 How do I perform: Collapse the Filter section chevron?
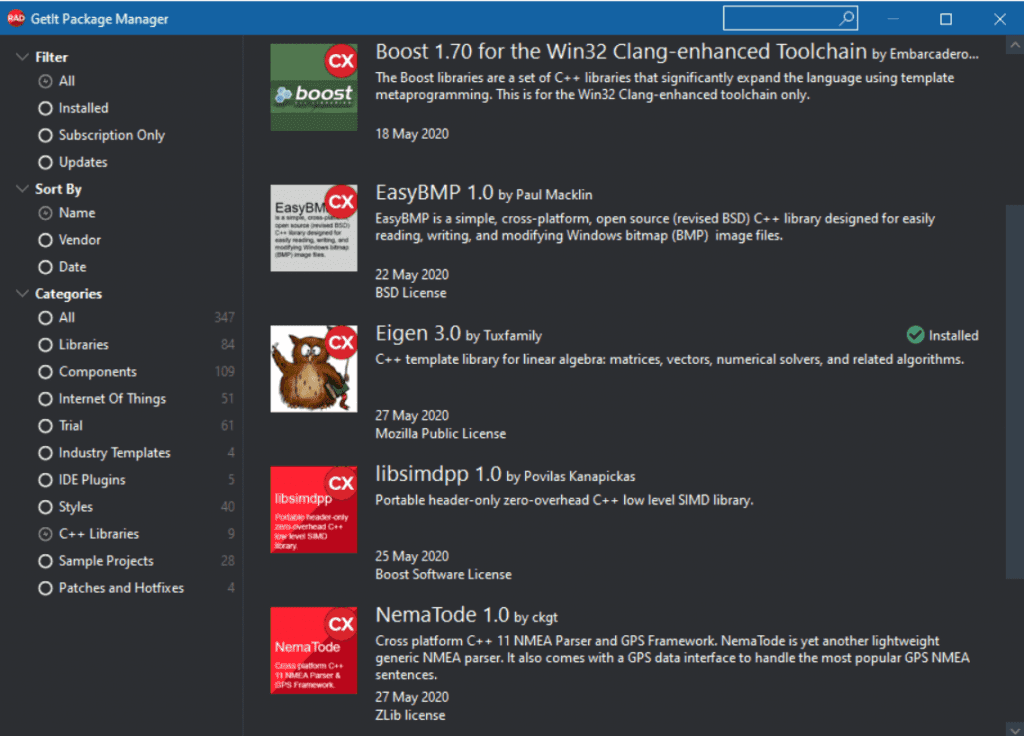pos(22,57)
